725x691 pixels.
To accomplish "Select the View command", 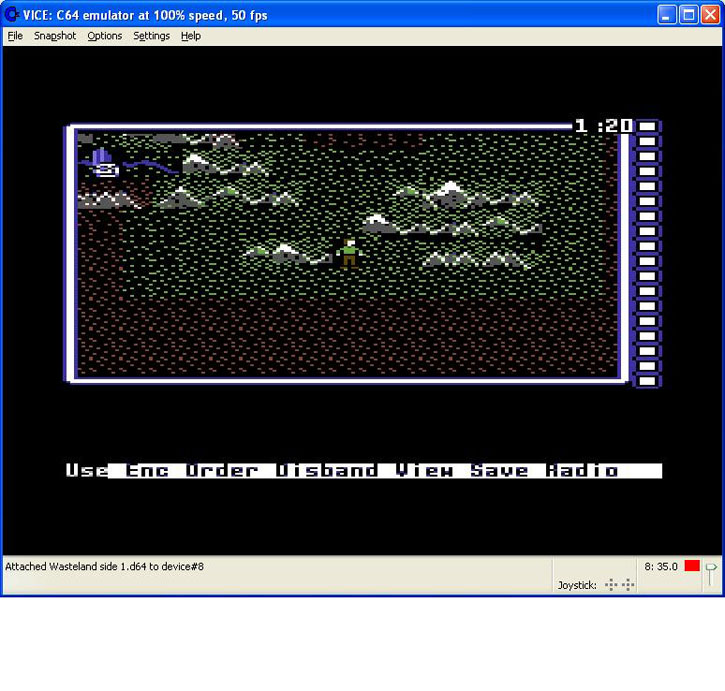I will [424, 471].
